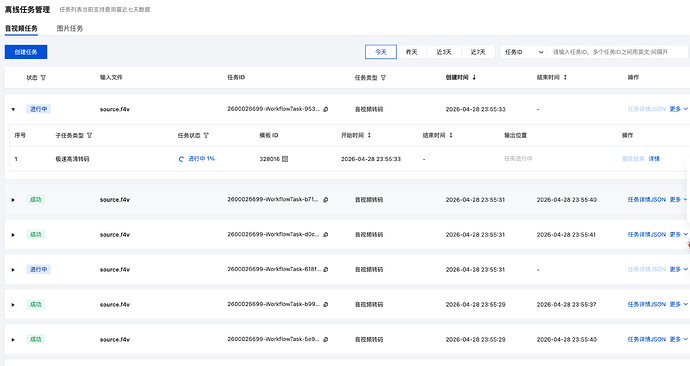Click end time 2026-04-28 23:55:41
This screenshot has width=690, height=366.
[x=566, y=234]
